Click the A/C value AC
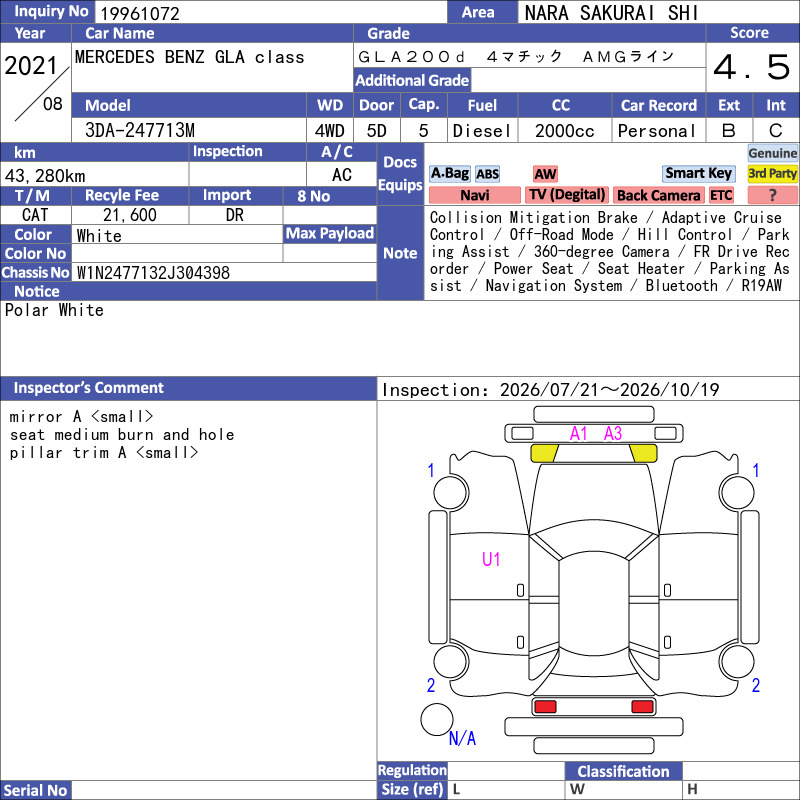This screenshot has width=800, height=800. [x=342, y=175]
